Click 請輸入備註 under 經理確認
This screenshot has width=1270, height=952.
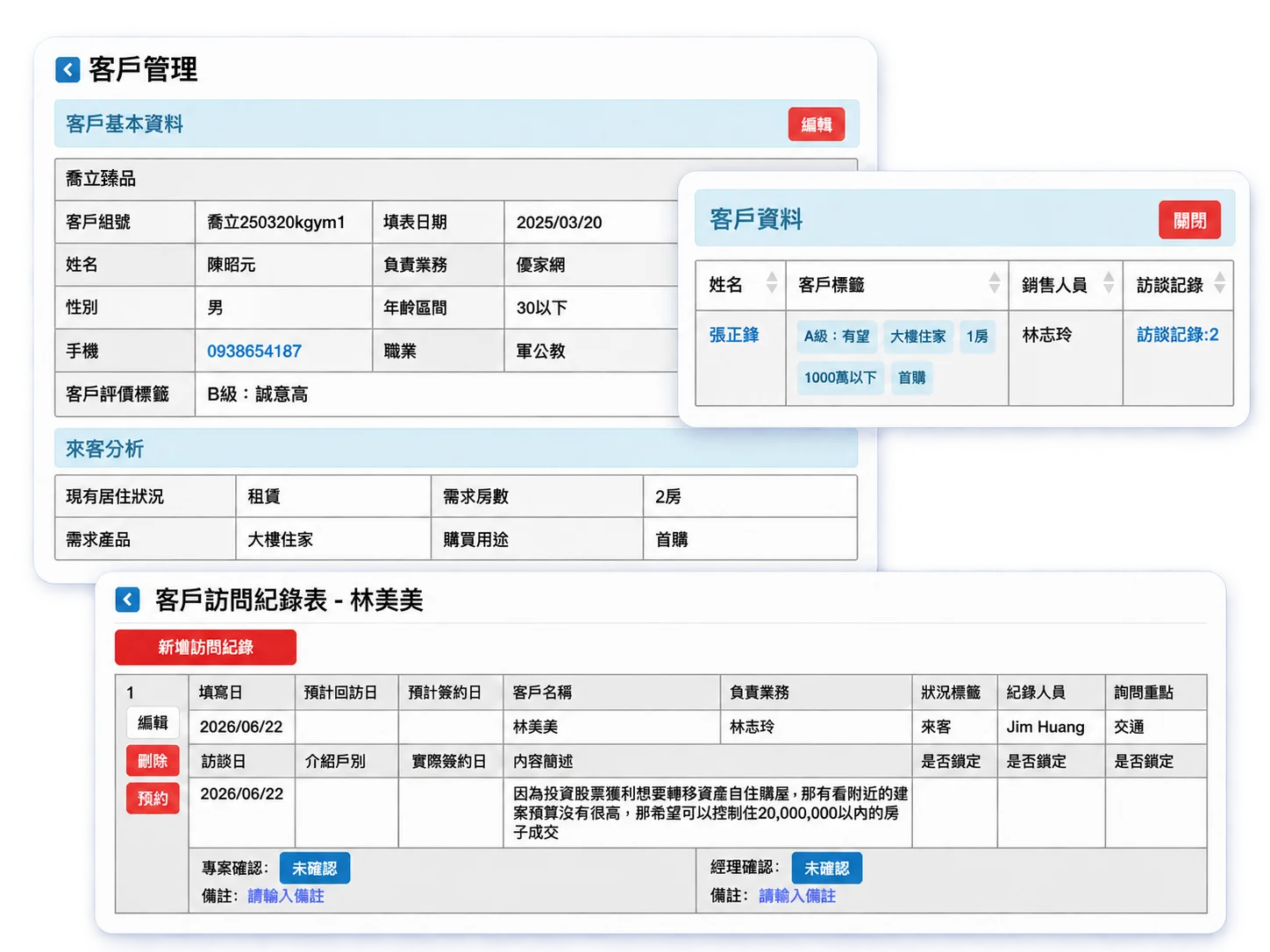tap(797, 896)
